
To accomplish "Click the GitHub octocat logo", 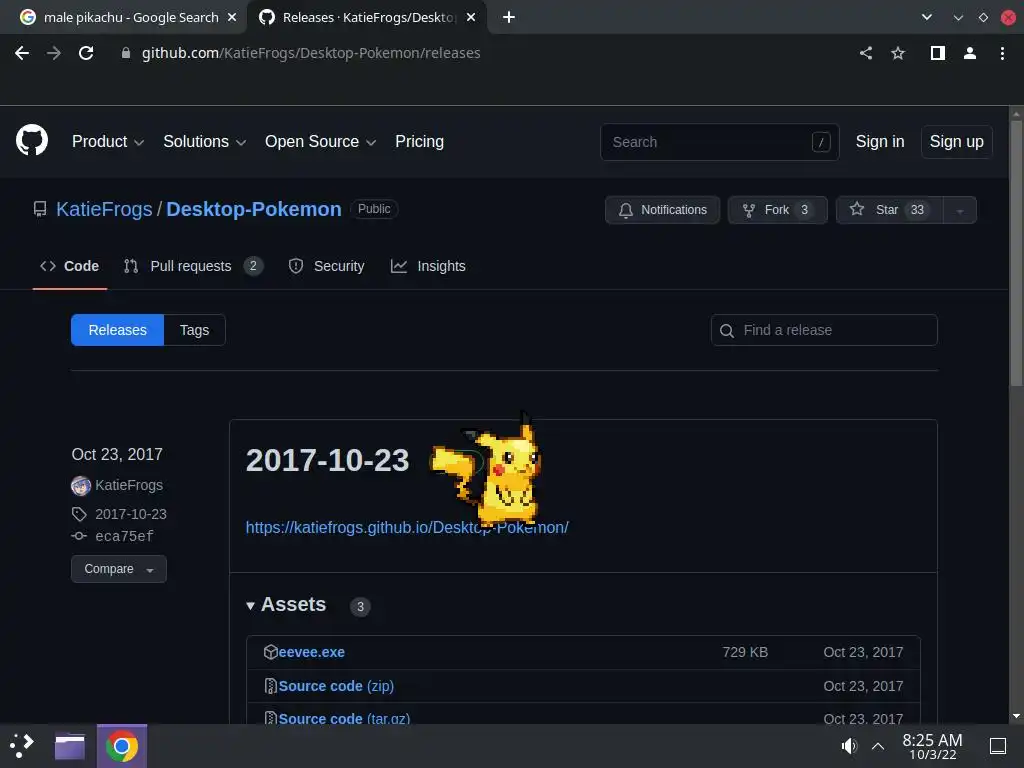I will tap(32, 140).
